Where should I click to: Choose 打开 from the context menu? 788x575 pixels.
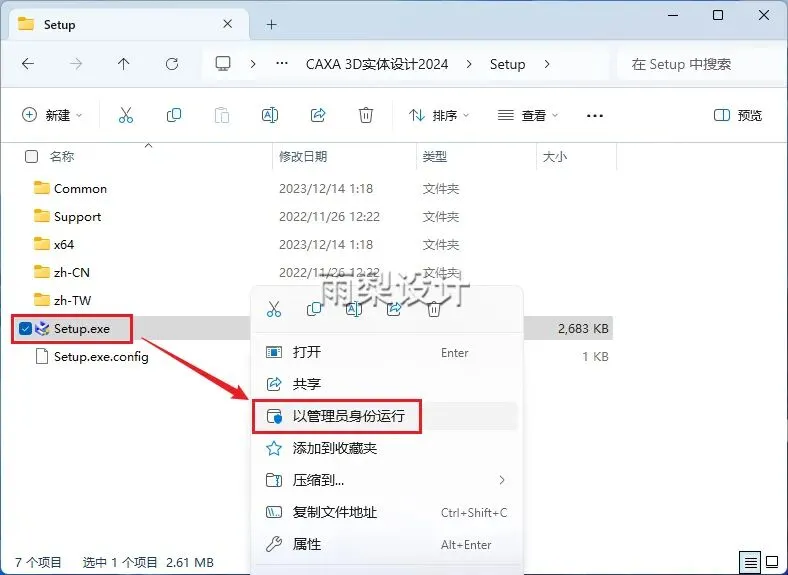point(387,352)
